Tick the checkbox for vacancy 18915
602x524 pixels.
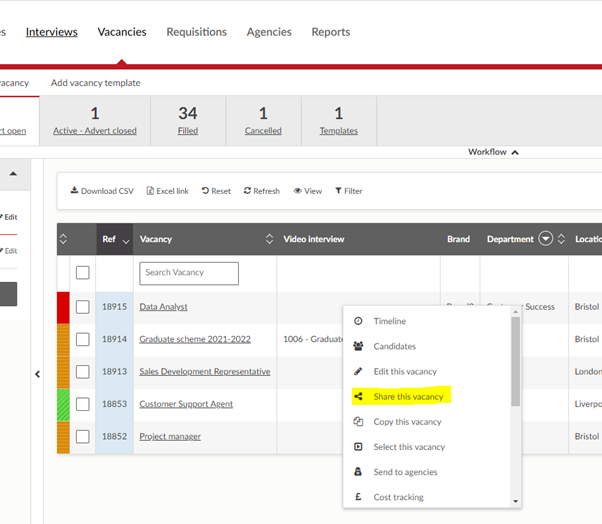point(83,307)
